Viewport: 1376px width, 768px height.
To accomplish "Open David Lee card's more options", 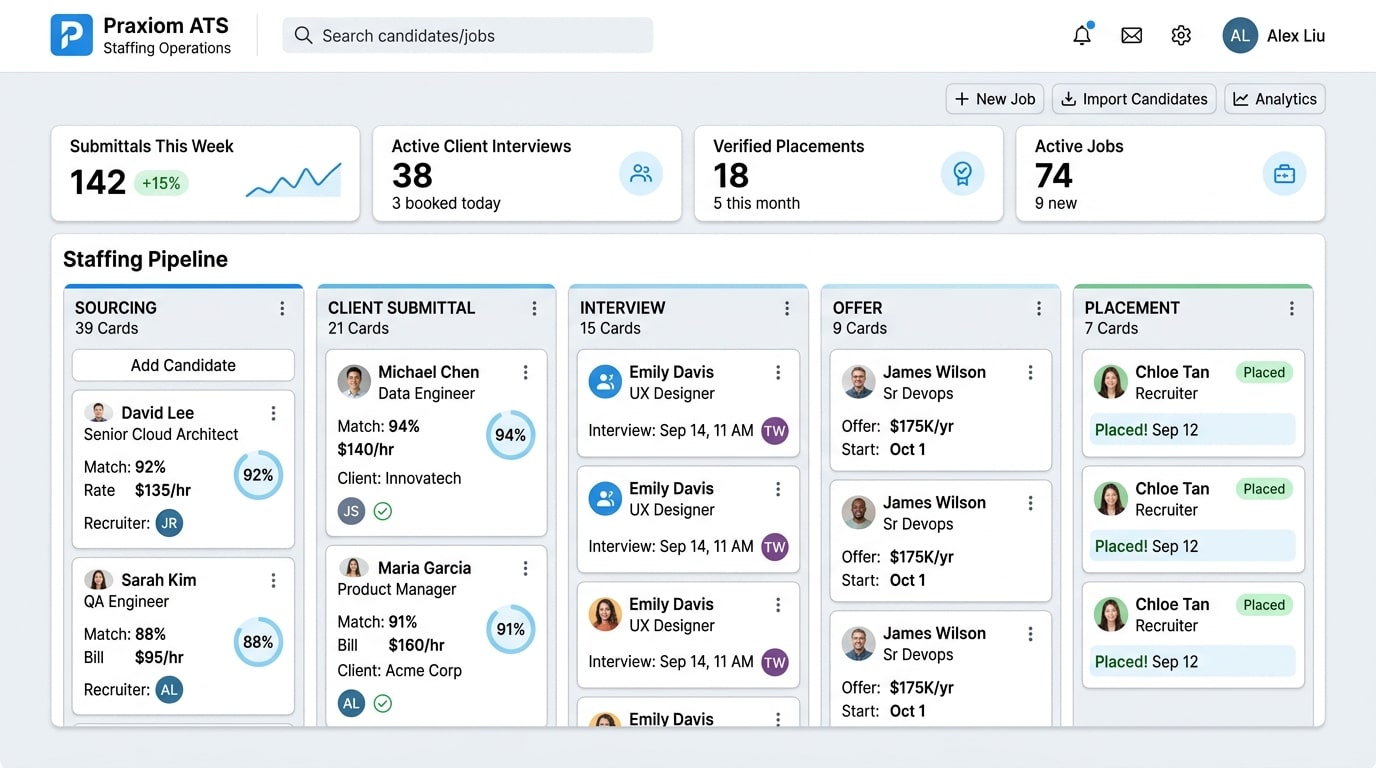I will click(273, 413).
